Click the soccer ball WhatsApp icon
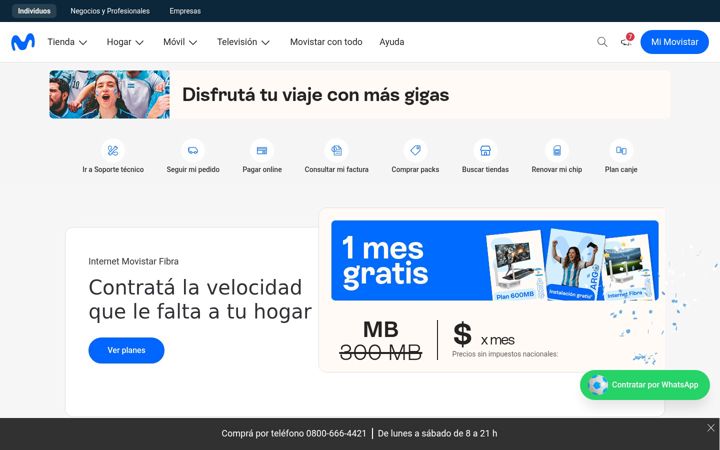720x450 pixels. click(598, 385)
